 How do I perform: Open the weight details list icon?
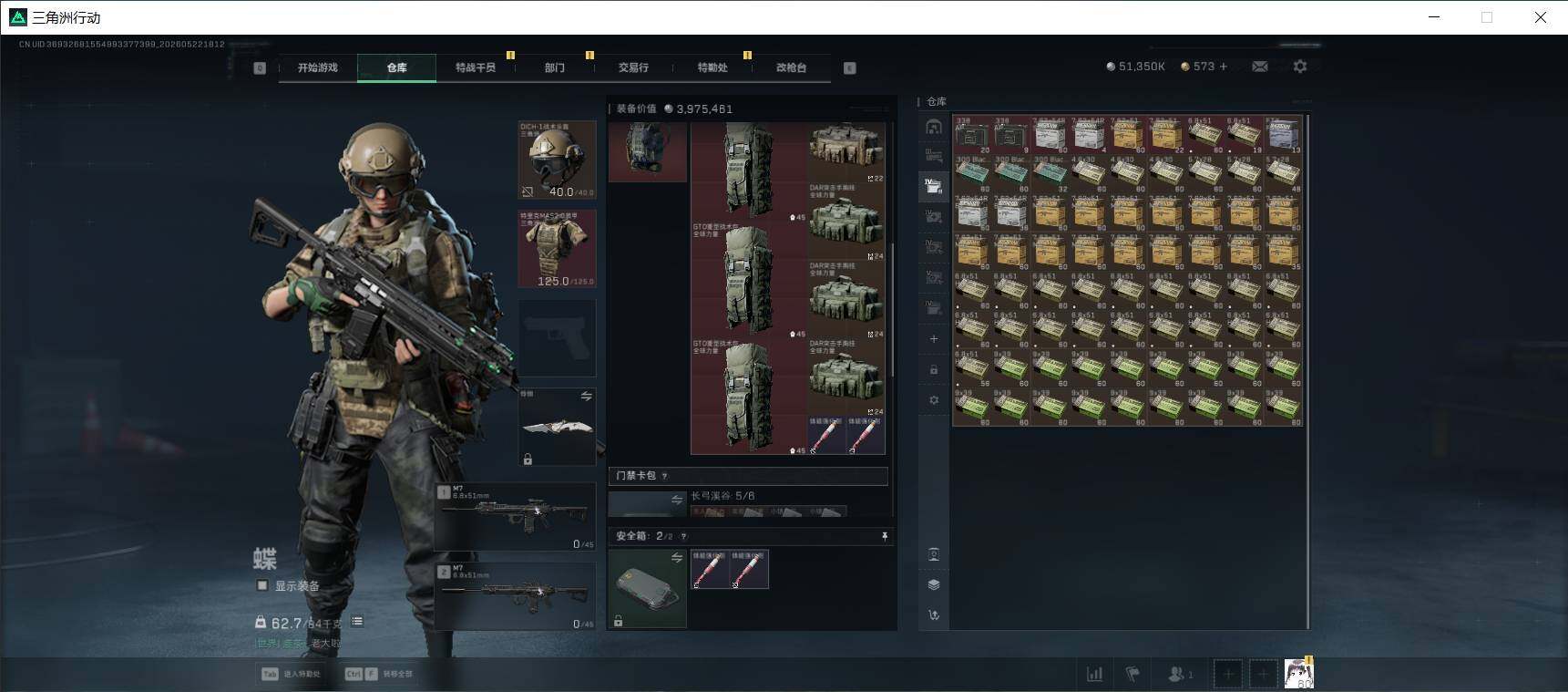tap(357, 622)
